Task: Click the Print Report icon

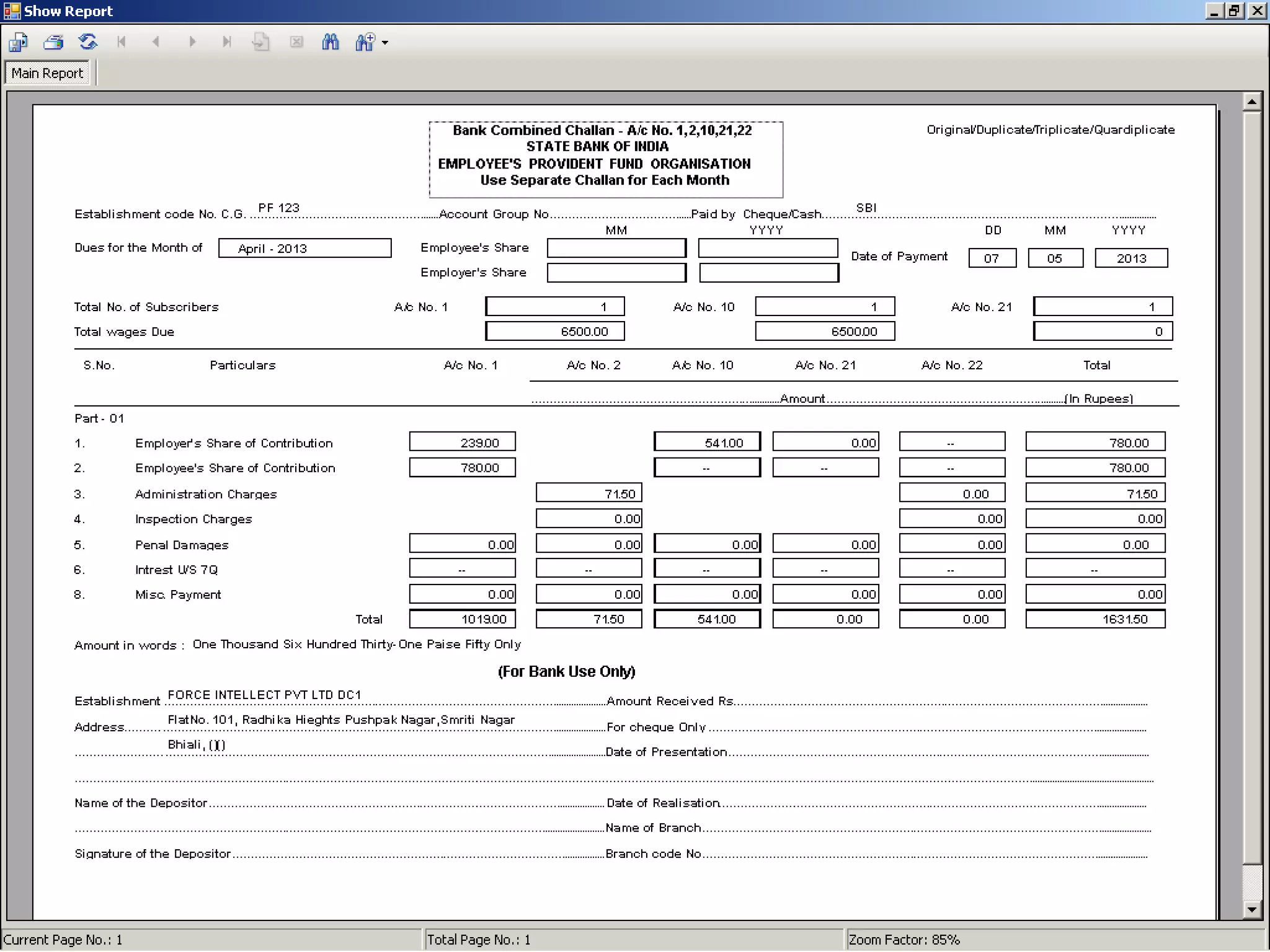Action: 53,42
